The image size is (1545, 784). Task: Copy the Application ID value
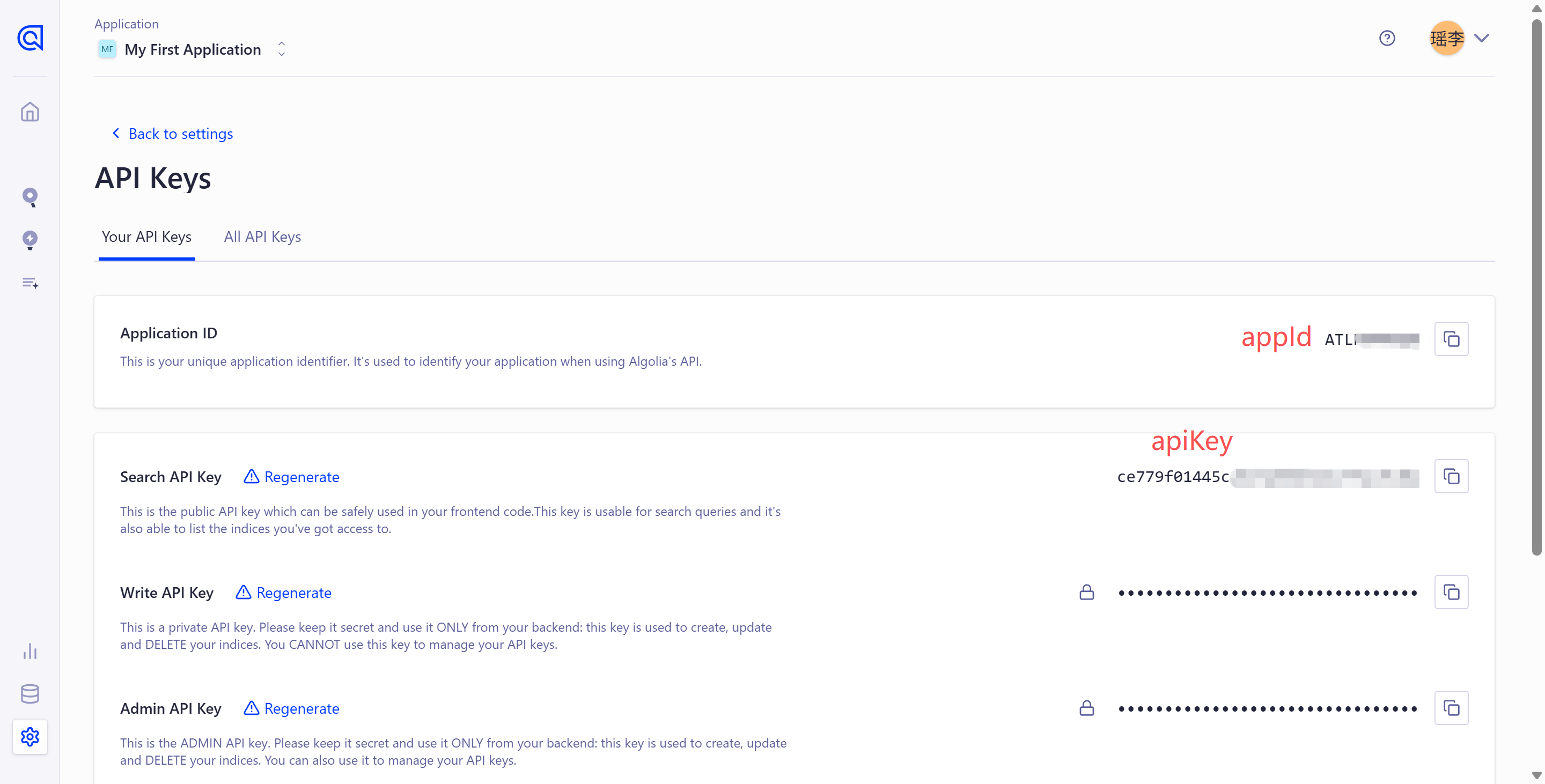pos(1451,339)
